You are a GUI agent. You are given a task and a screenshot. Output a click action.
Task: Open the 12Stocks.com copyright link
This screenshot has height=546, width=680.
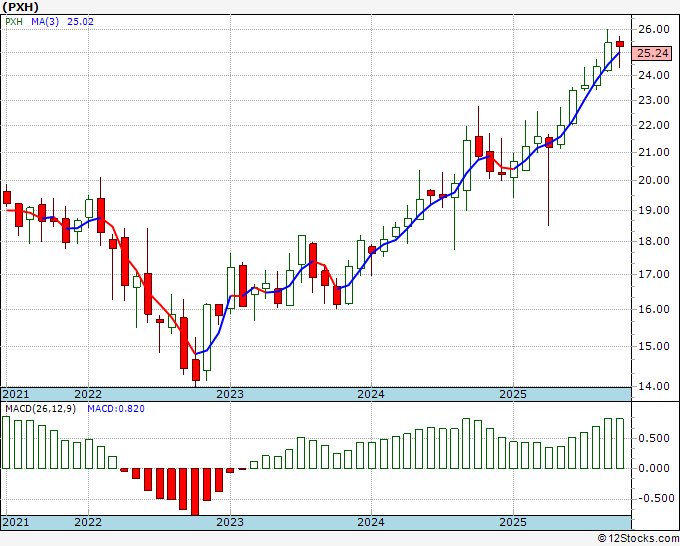point(638,539)
